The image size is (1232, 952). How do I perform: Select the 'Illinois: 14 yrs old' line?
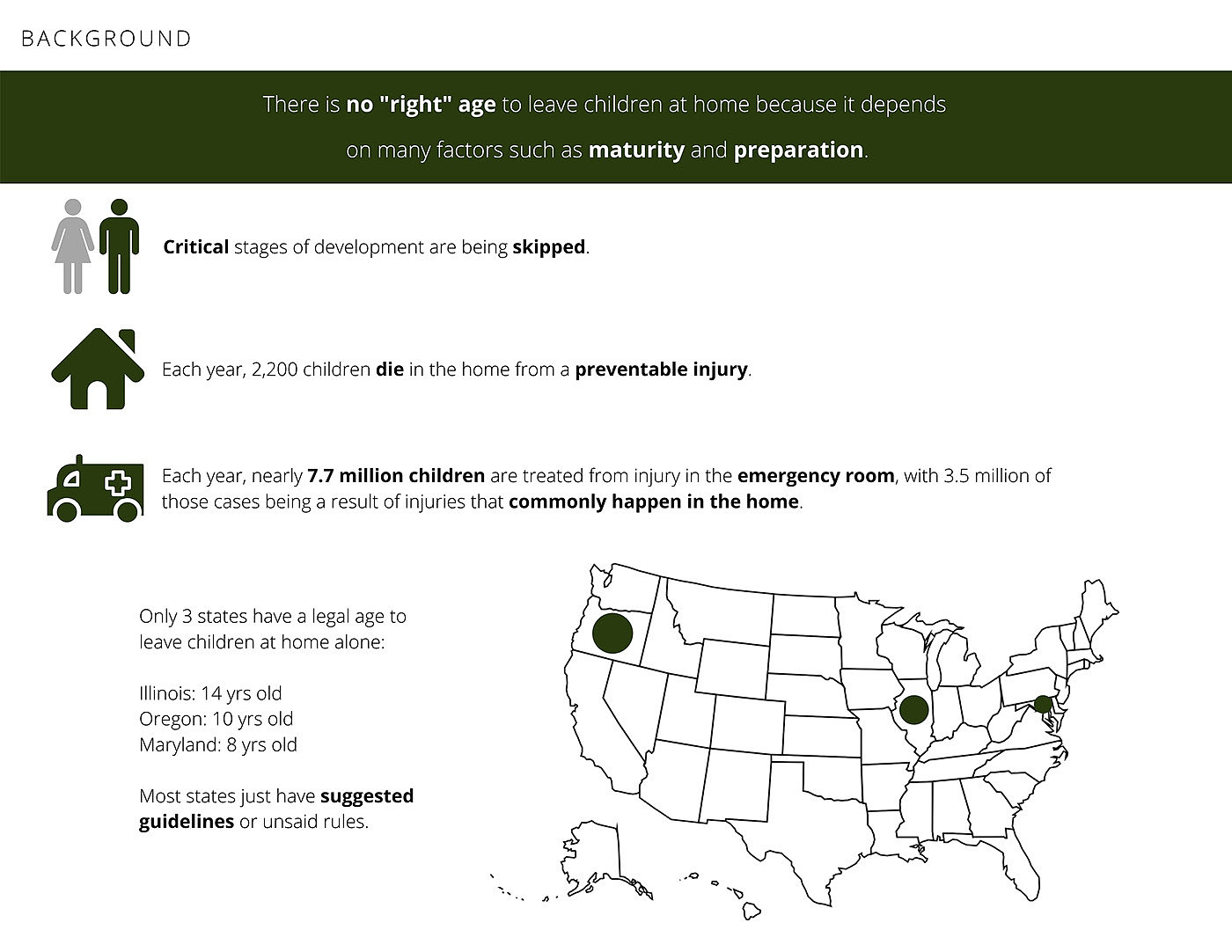pyautogui.click(x=210, y=693)
